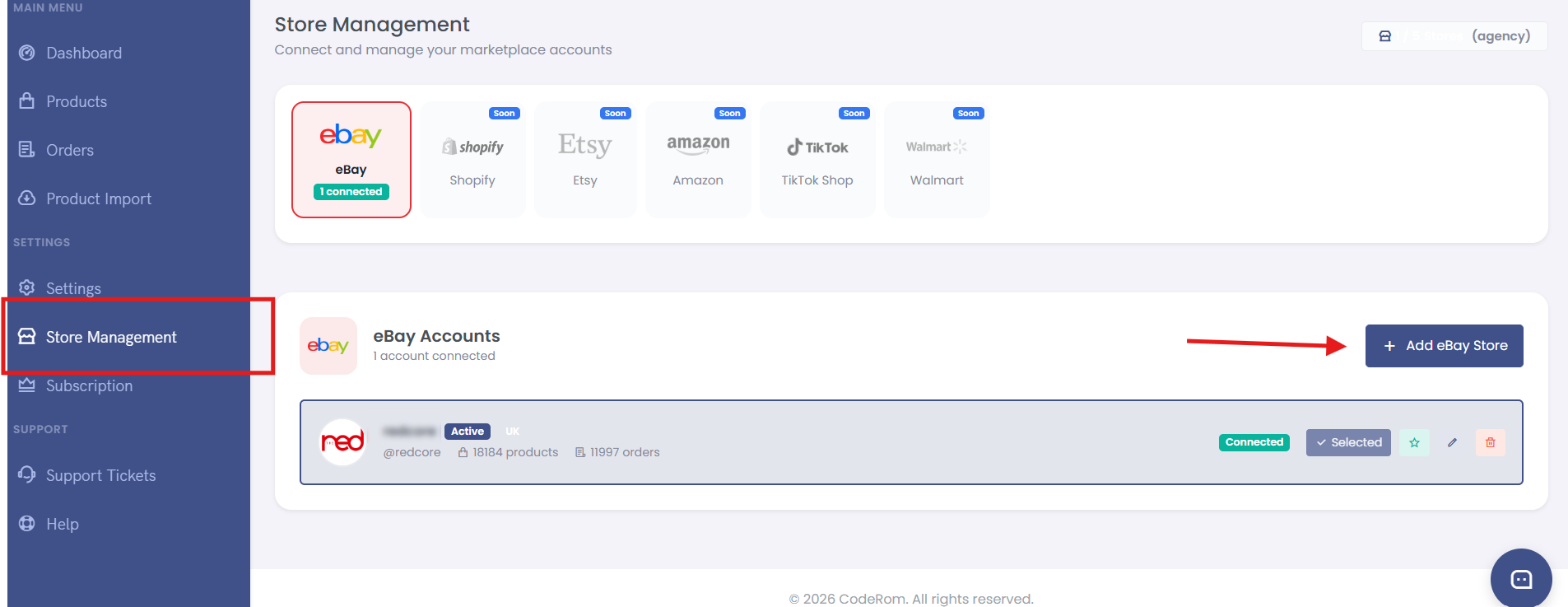The image size is (1568, 607).
Task: Click the redcore store logo
Action: pos(342,442)
